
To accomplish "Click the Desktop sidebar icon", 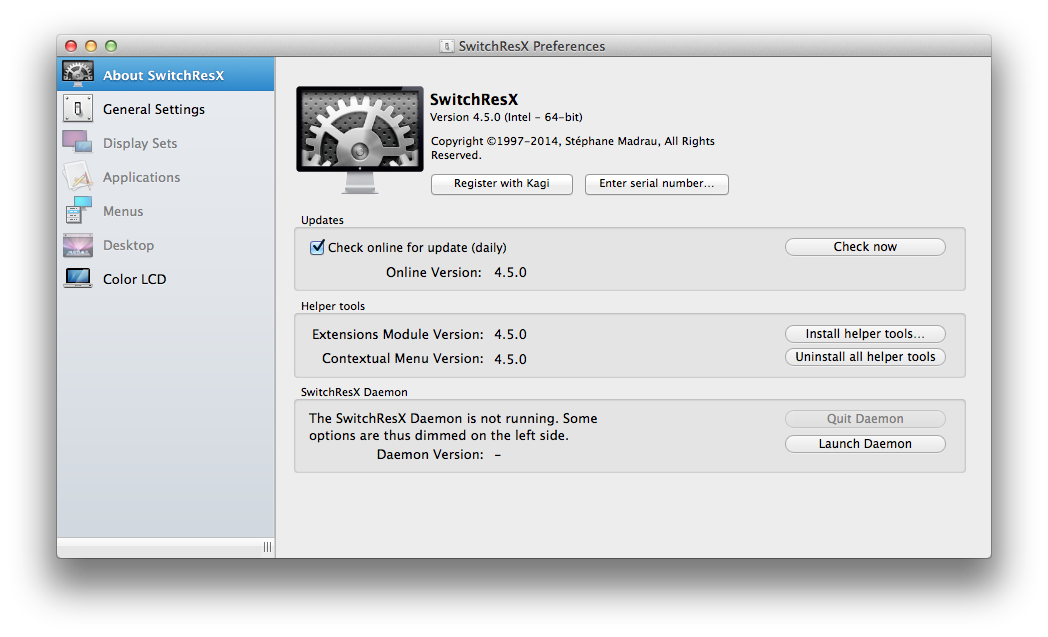I will click(x=78, y=245).
